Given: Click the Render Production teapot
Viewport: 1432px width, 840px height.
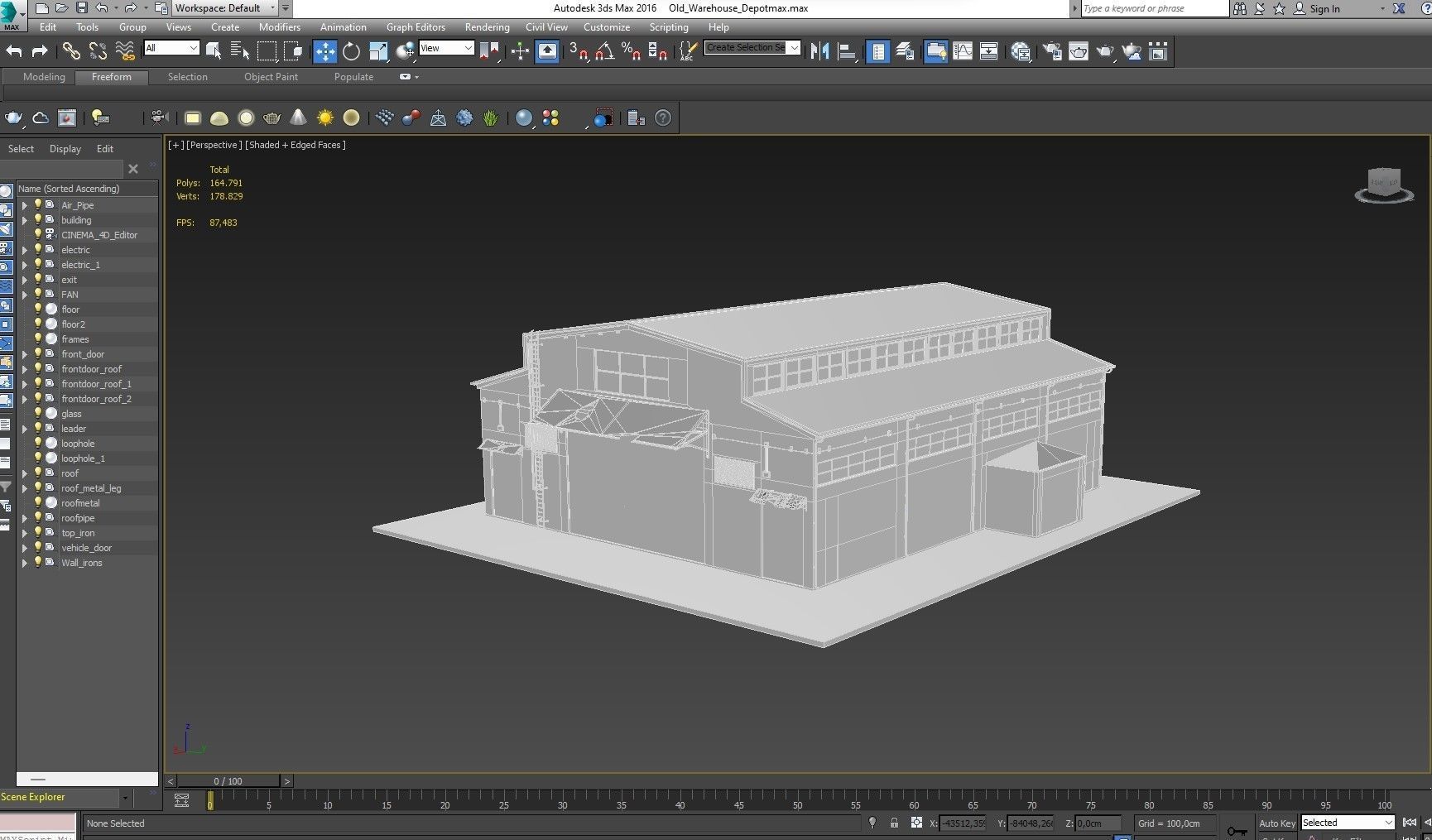Looking at the screenshot, I should pos(1105,51).
